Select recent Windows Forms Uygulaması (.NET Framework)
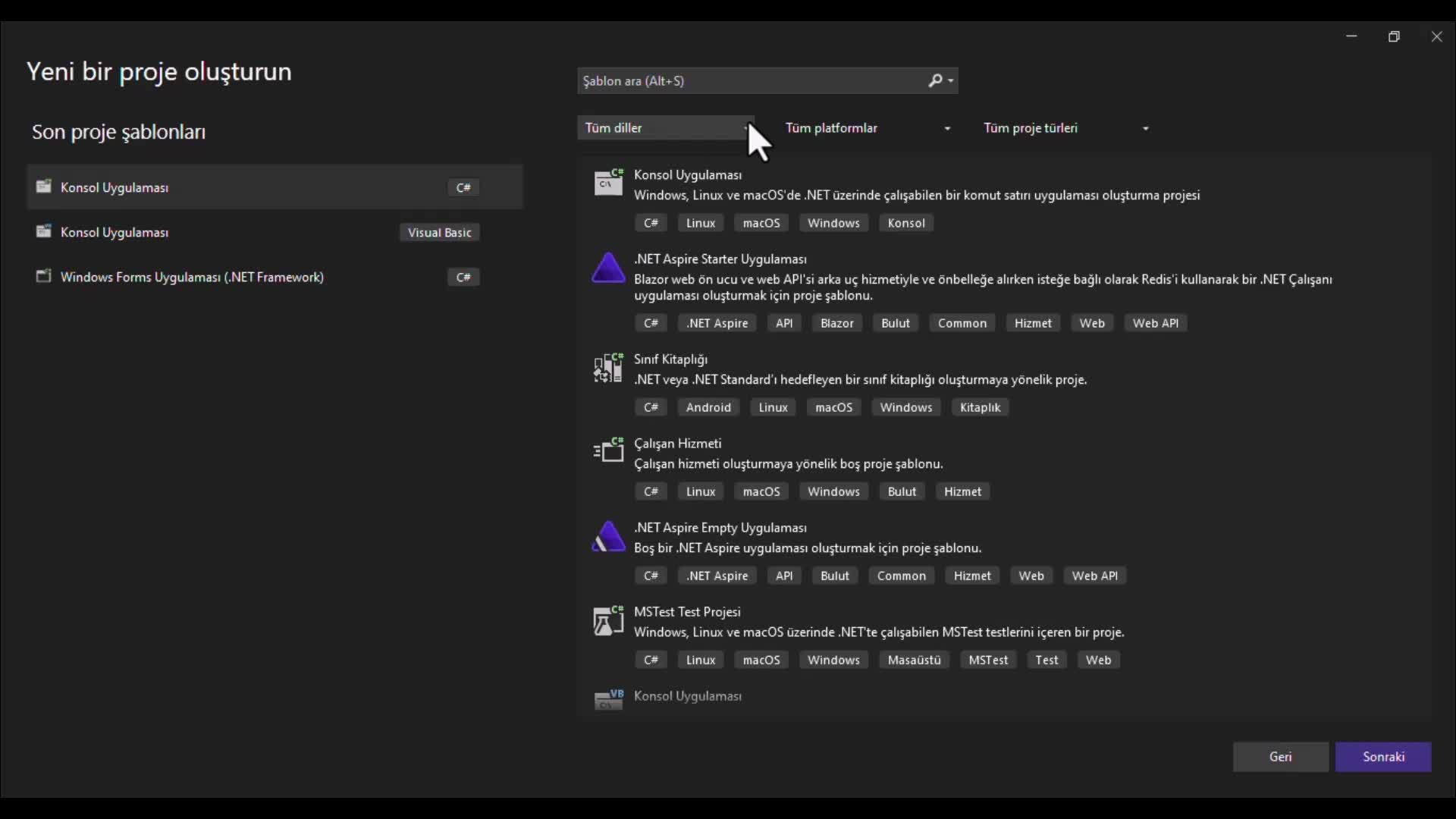This screenshot has width=1456, height=819. click(x=275, y=277)
